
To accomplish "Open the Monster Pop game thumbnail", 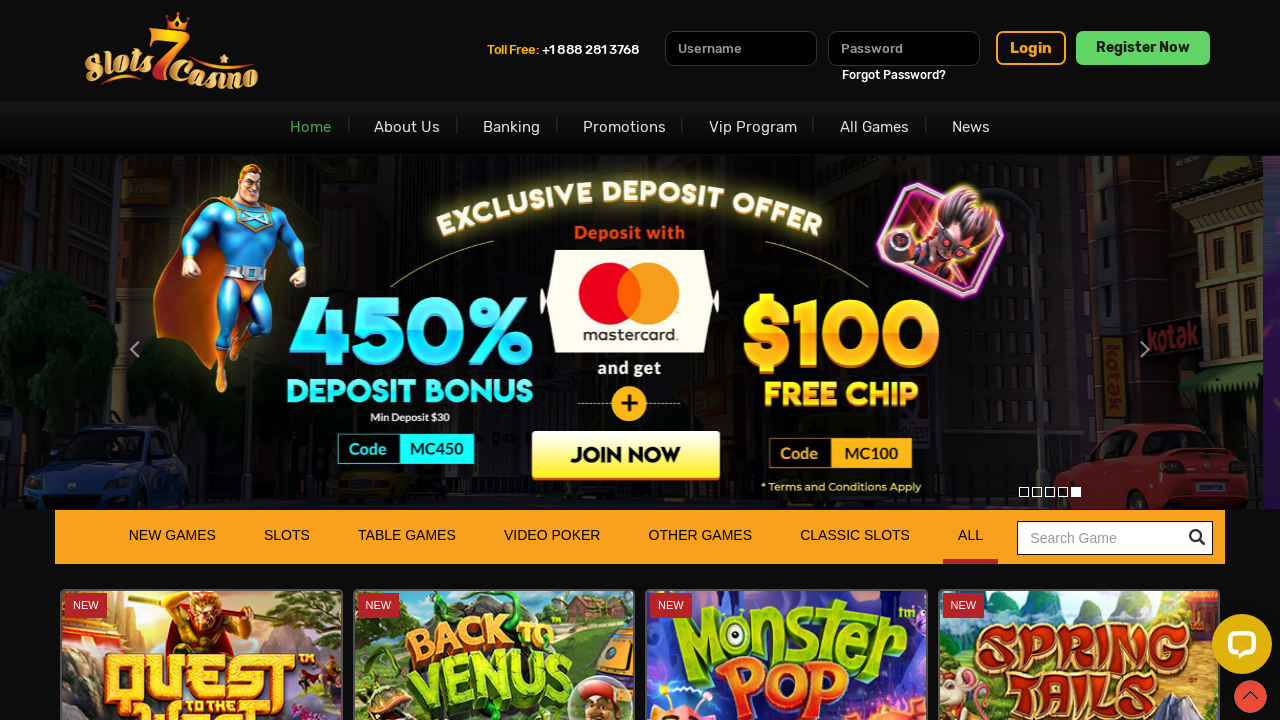I will [786, 655].
